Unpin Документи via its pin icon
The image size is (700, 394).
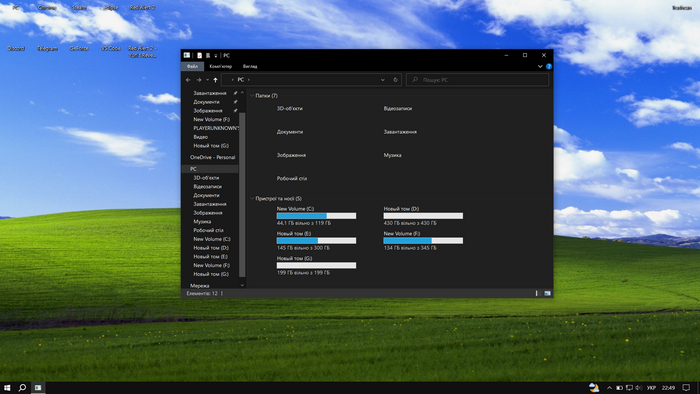(x=235, y=102)
